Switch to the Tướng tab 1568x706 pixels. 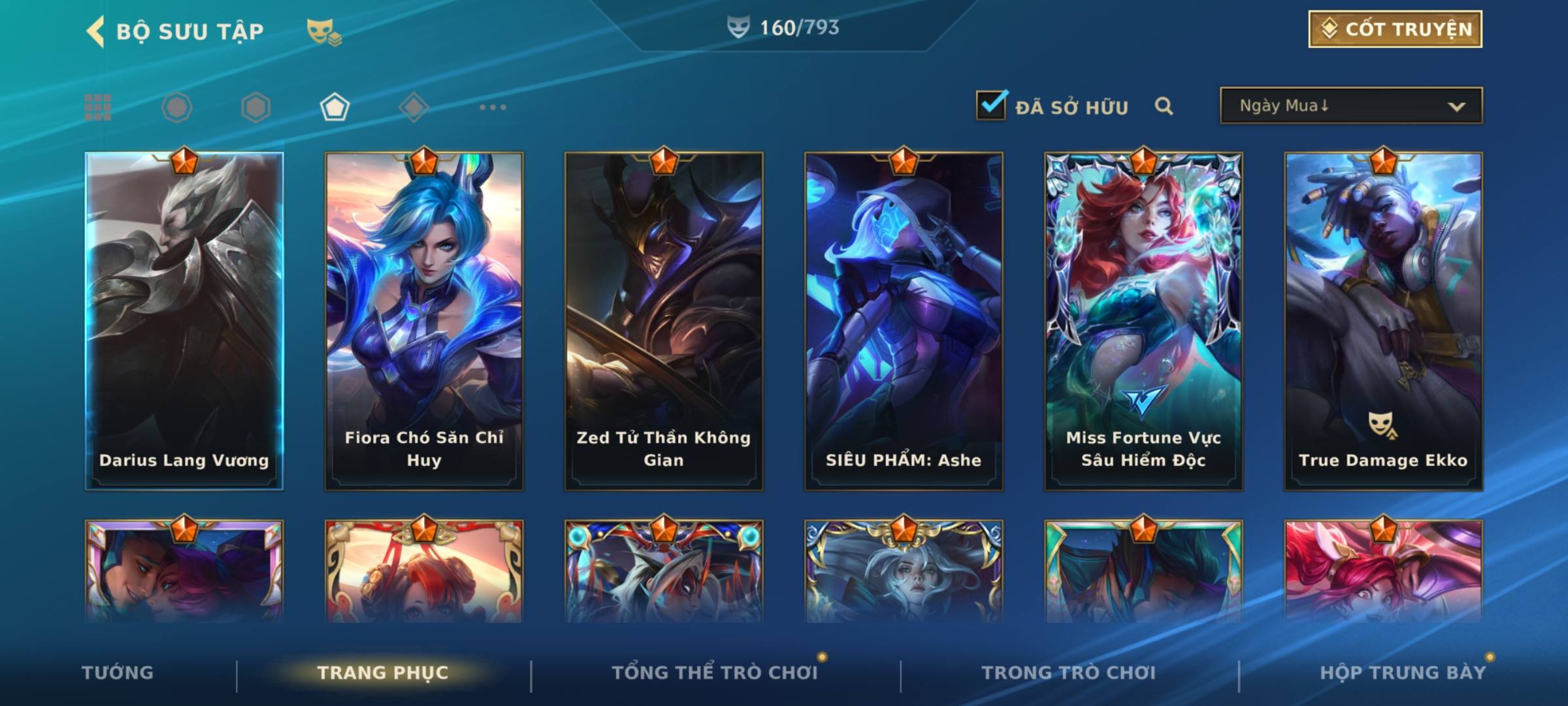coord(118,673)
